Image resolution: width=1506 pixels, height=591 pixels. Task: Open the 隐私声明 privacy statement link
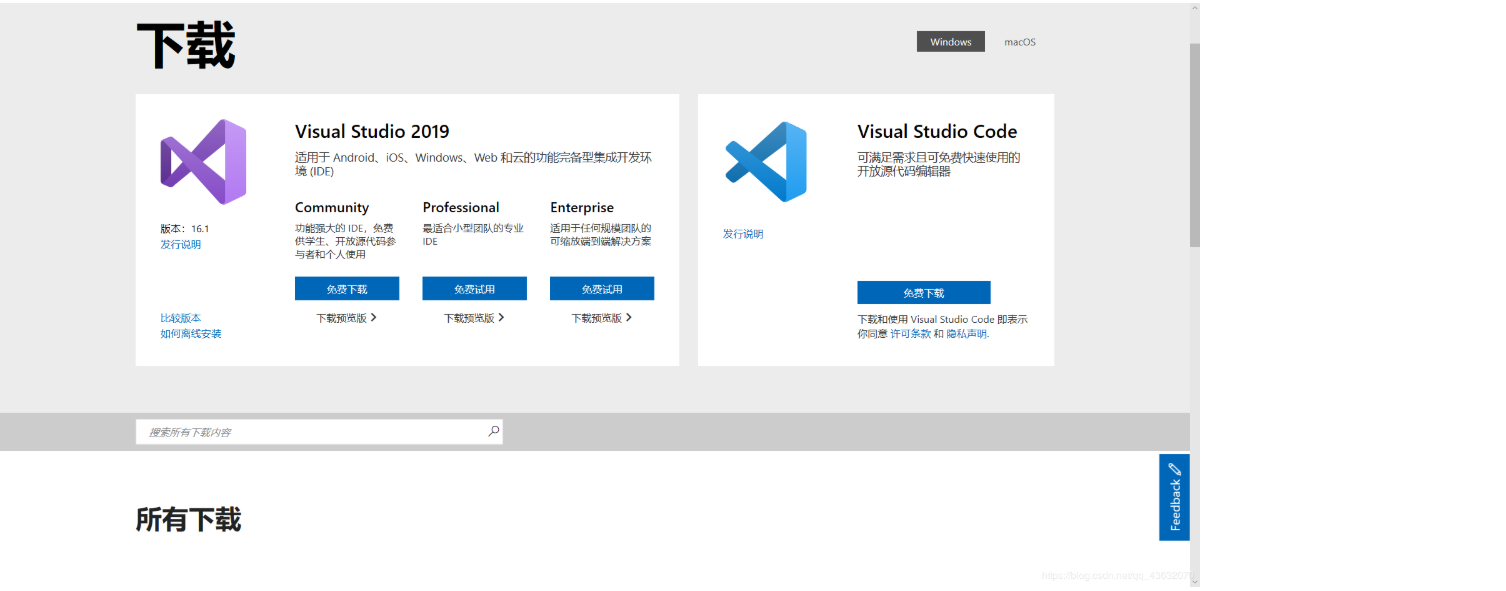[x=967, y=334]
